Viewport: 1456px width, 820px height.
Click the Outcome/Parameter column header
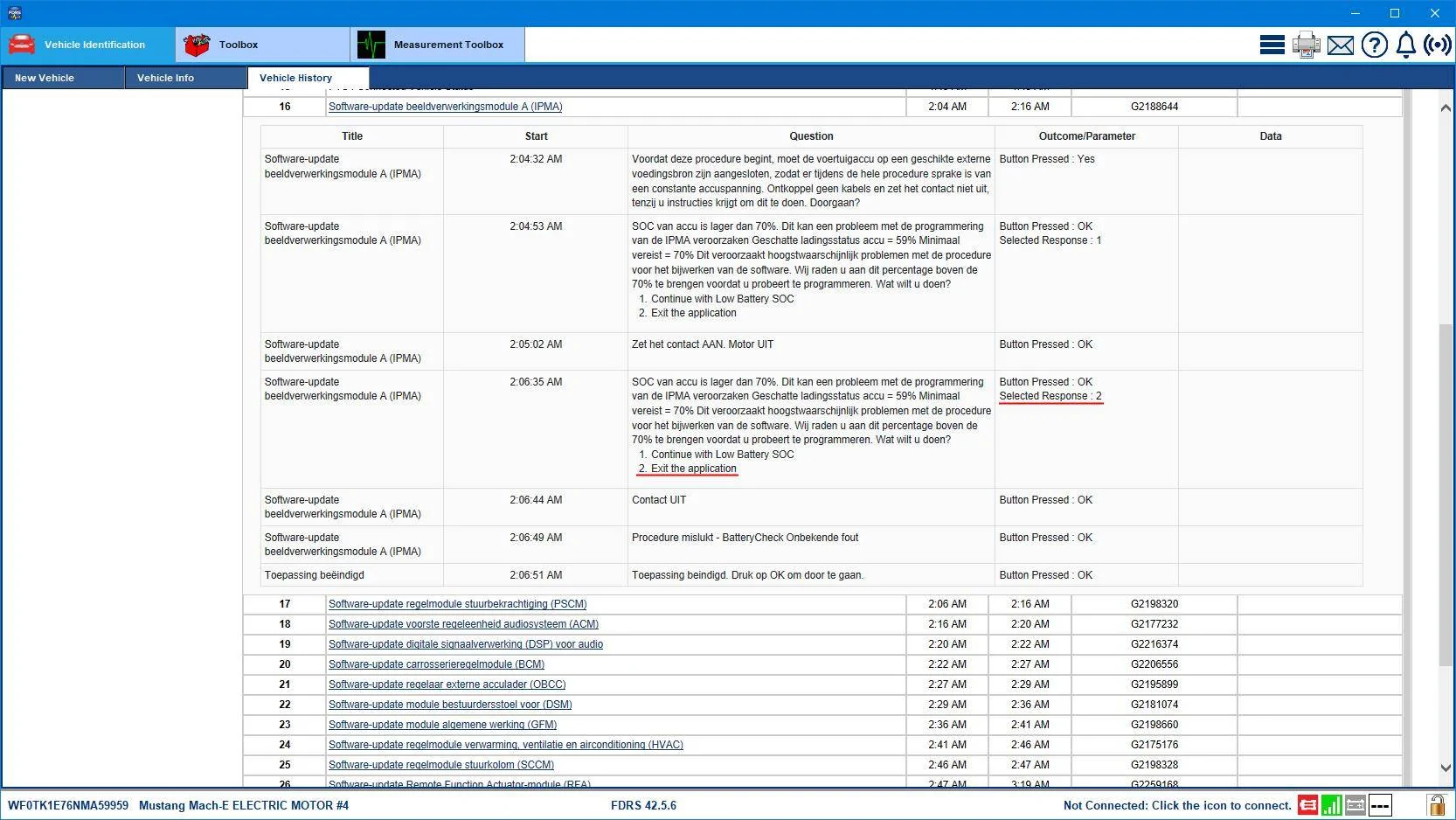pyautogui.click(x=1086, y=136)
